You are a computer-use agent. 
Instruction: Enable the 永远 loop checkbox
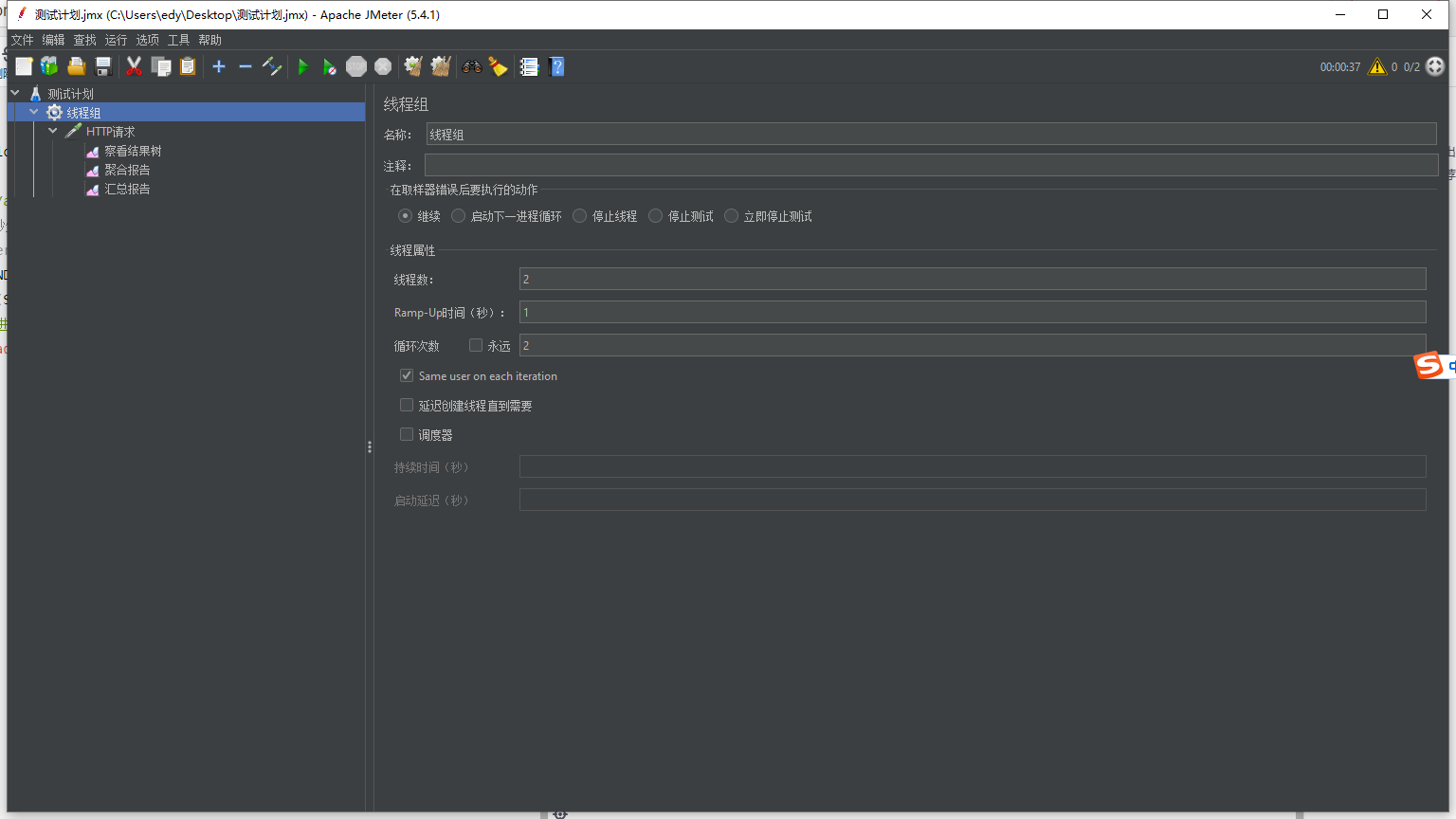click(x=476, y=345)
